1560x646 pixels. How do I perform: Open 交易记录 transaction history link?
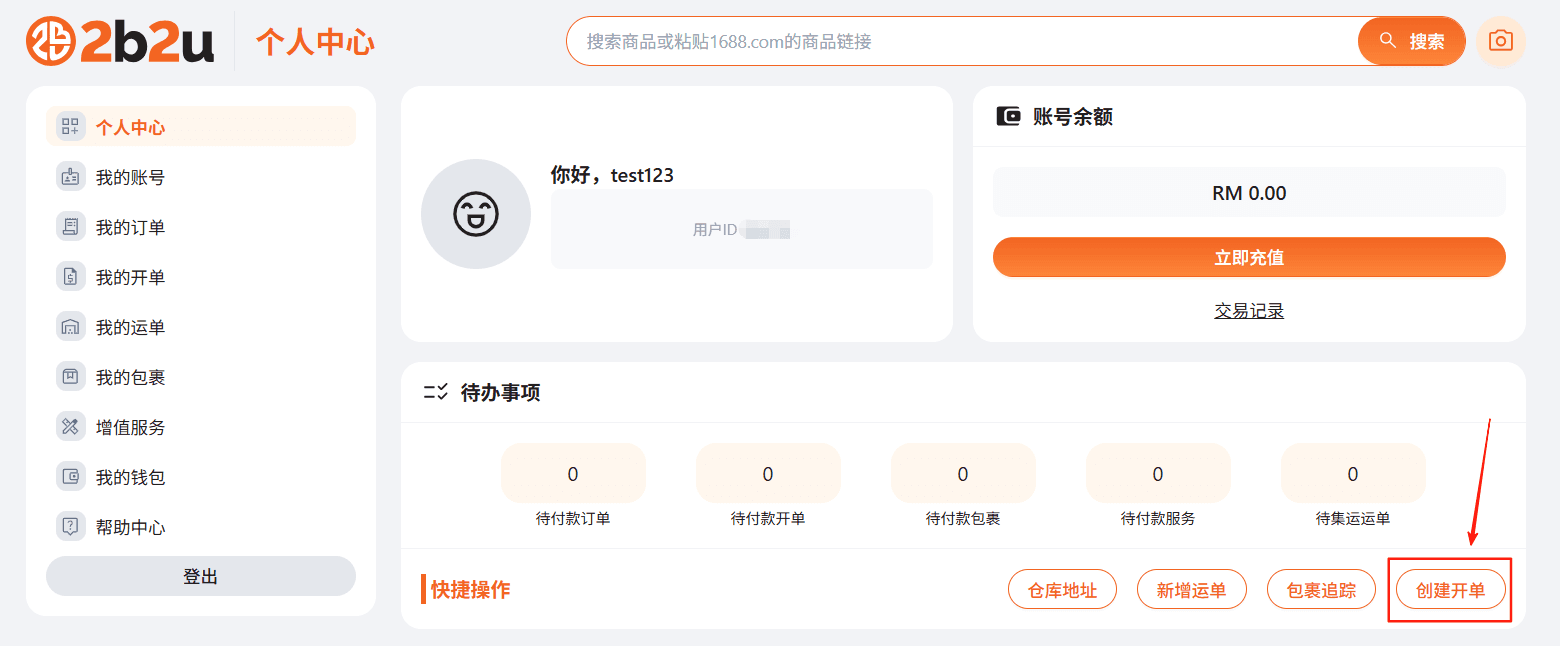[x=1248, y=311]
